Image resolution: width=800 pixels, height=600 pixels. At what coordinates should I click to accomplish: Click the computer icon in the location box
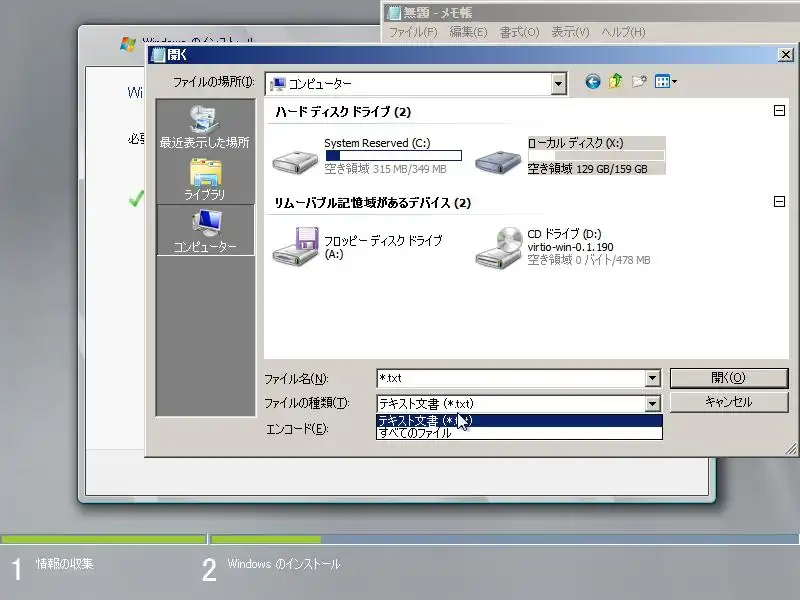pyautogui.click(x=278, y=84)
